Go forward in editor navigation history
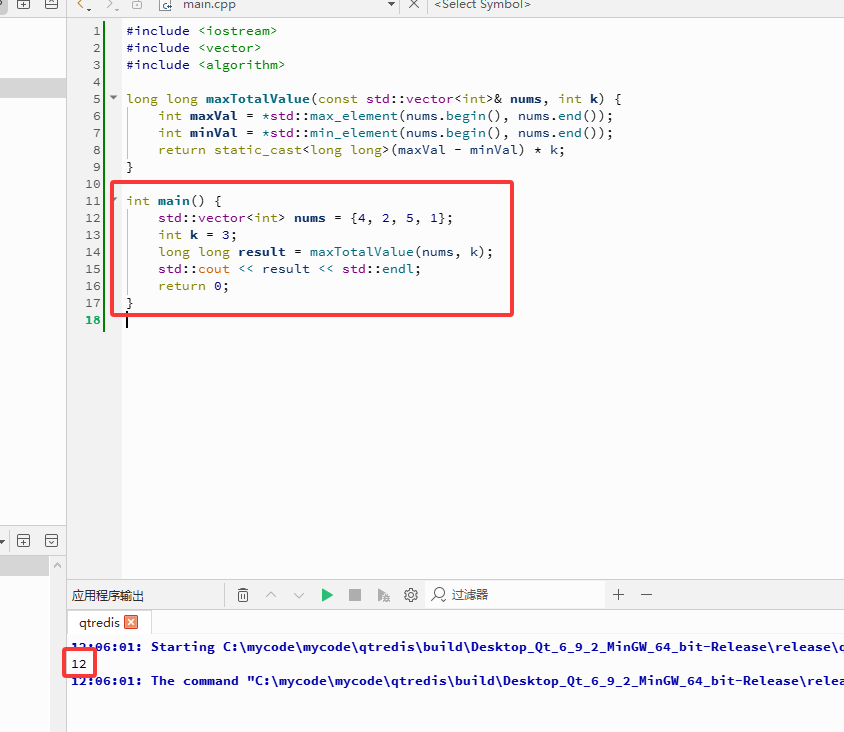 tap(111, 5)
